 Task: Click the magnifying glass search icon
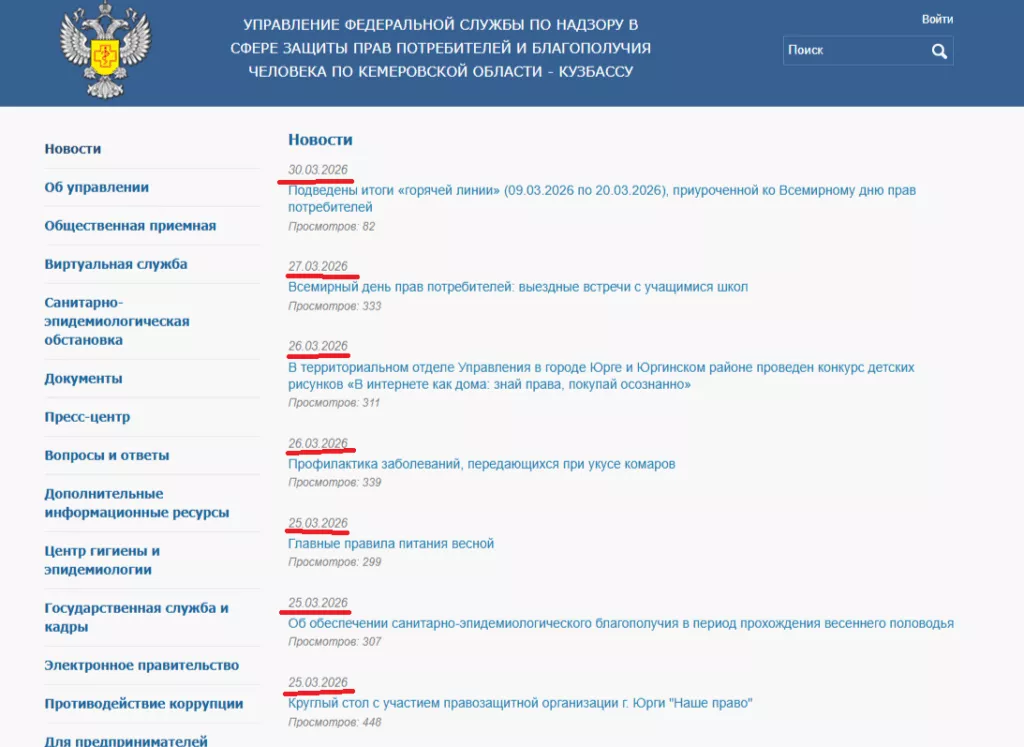pyautogui.click(x=939, y=51)
